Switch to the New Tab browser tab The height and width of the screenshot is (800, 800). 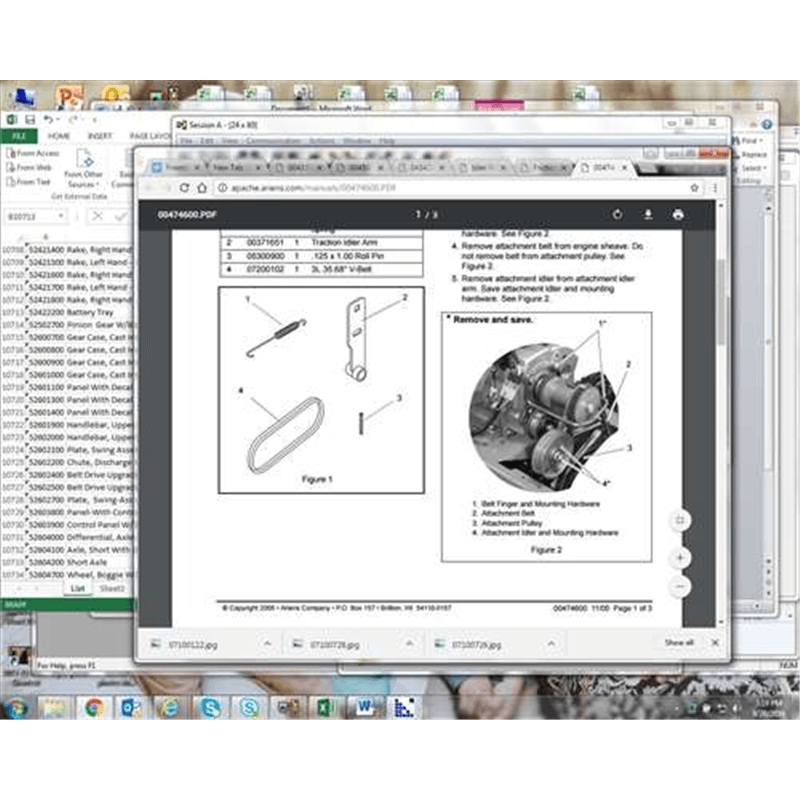(x=228, y=168)
